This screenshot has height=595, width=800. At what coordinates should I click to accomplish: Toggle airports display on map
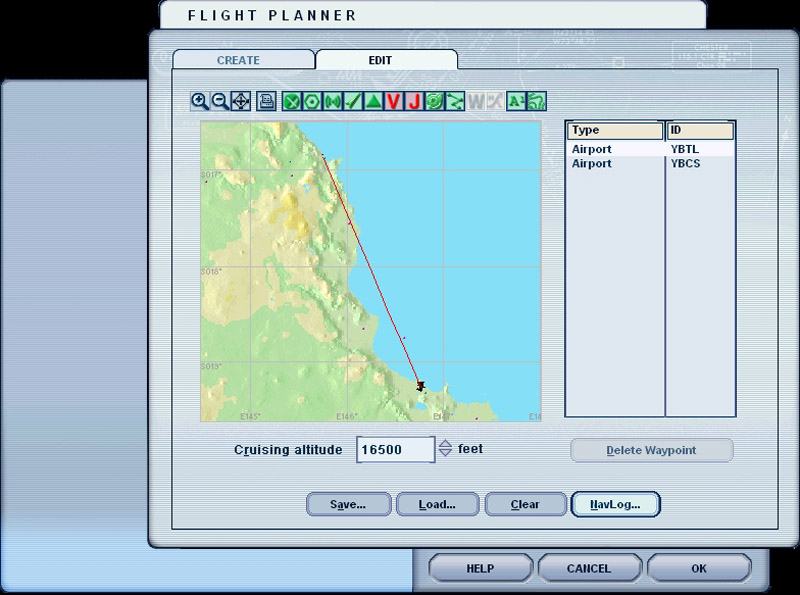[292, 100]
